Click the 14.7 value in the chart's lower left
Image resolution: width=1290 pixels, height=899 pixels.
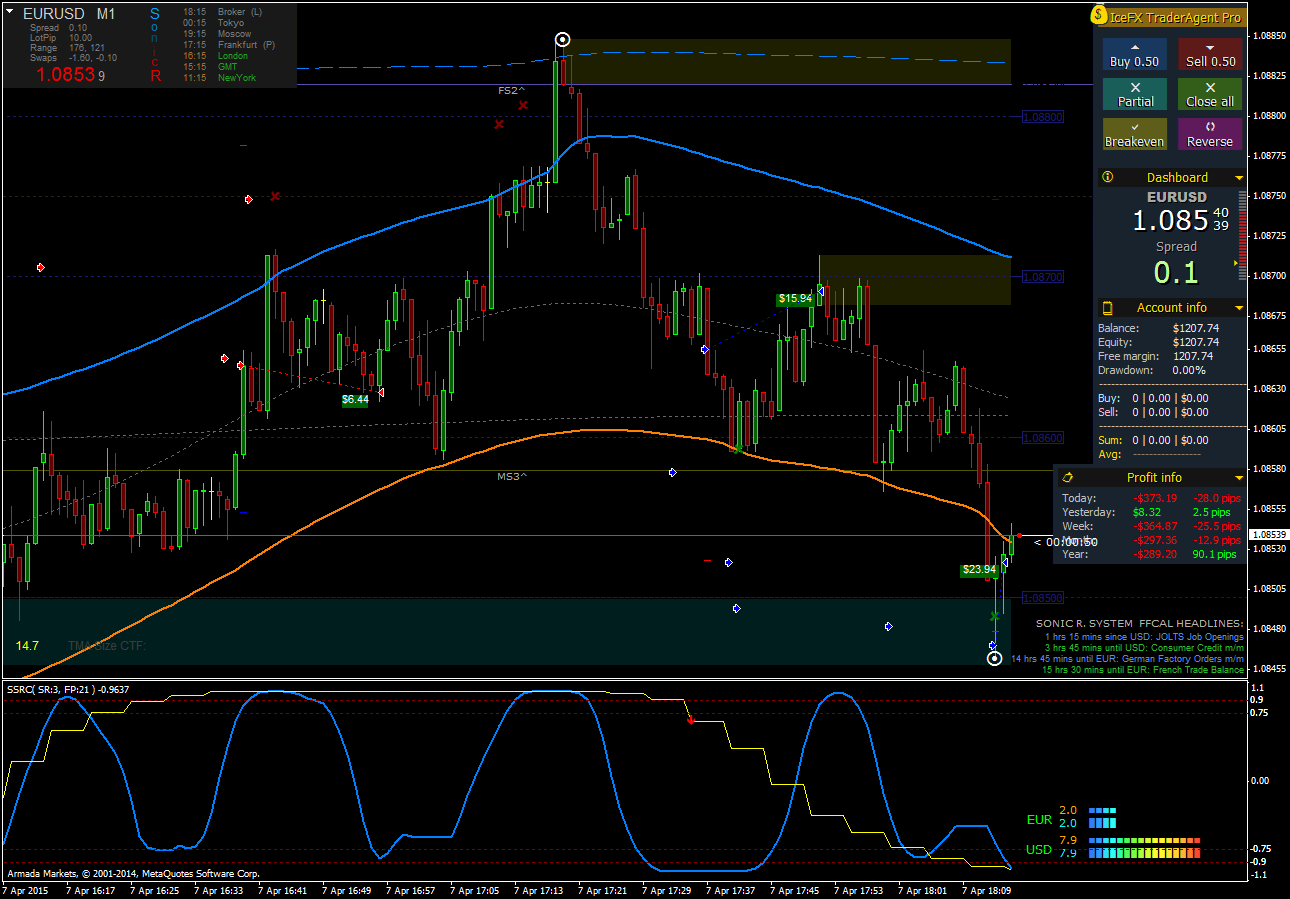(27, 646)
